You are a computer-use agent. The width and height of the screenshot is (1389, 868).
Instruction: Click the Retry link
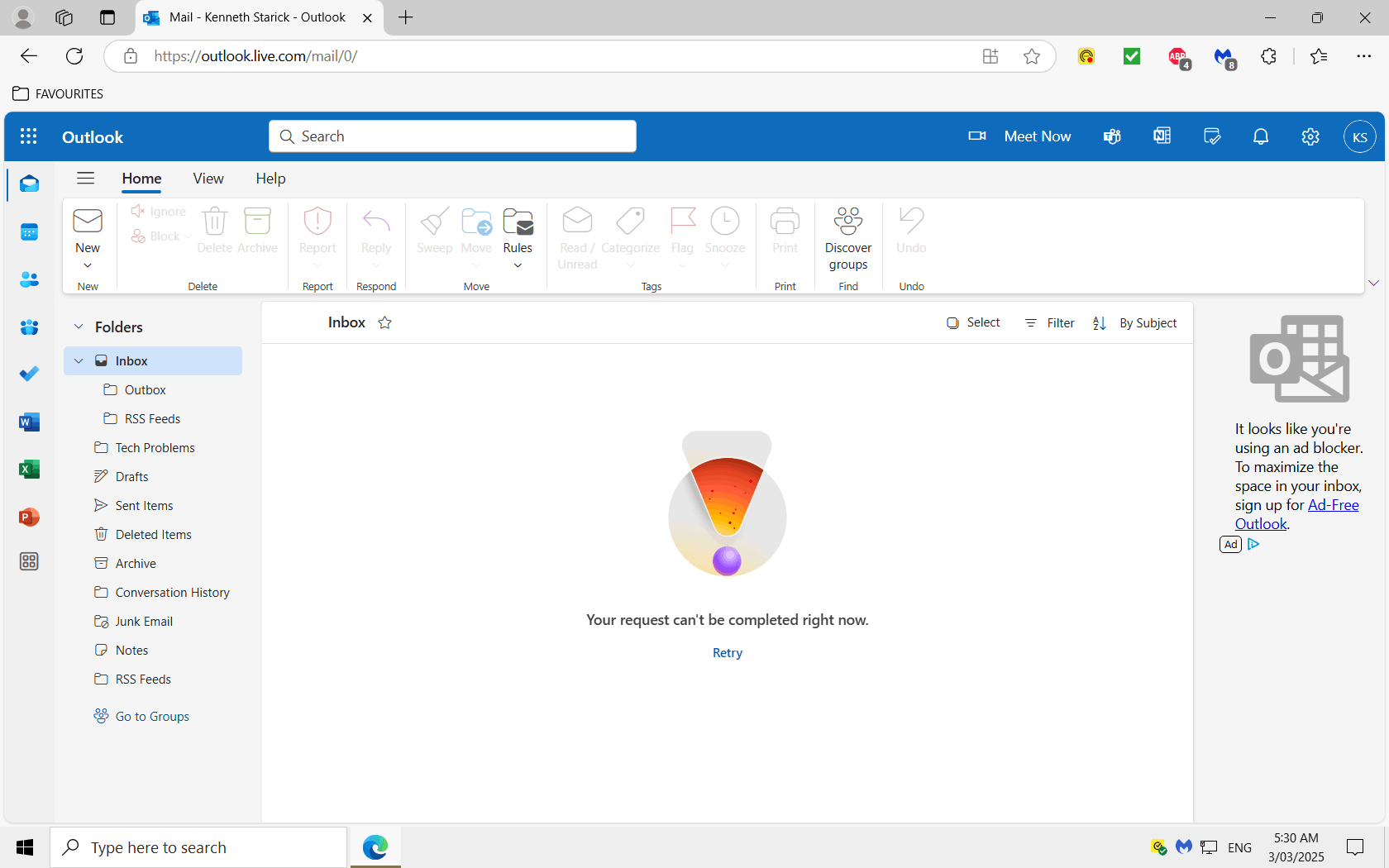click(728, 653)
